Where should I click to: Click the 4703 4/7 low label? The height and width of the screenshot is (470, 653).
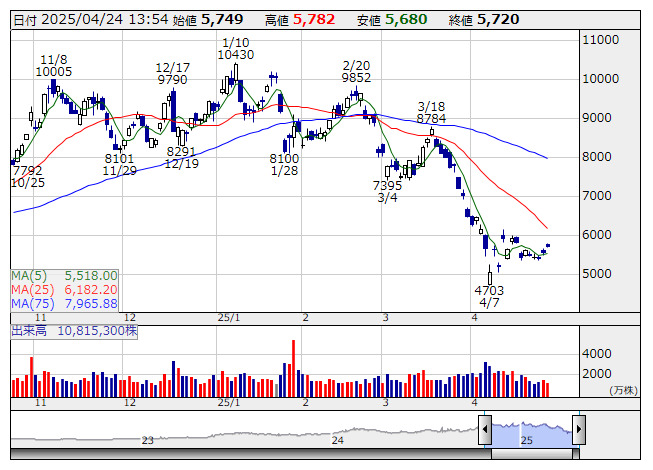489,296
